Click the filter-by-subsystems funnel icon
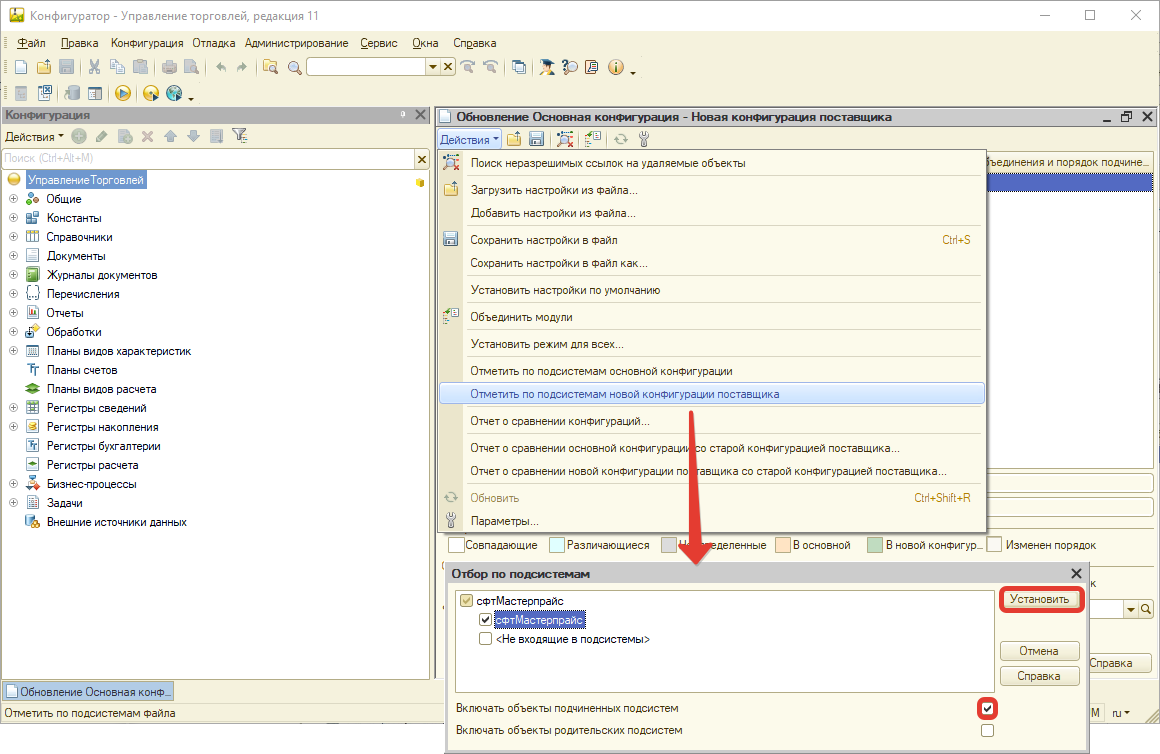 tap(239, 136)
